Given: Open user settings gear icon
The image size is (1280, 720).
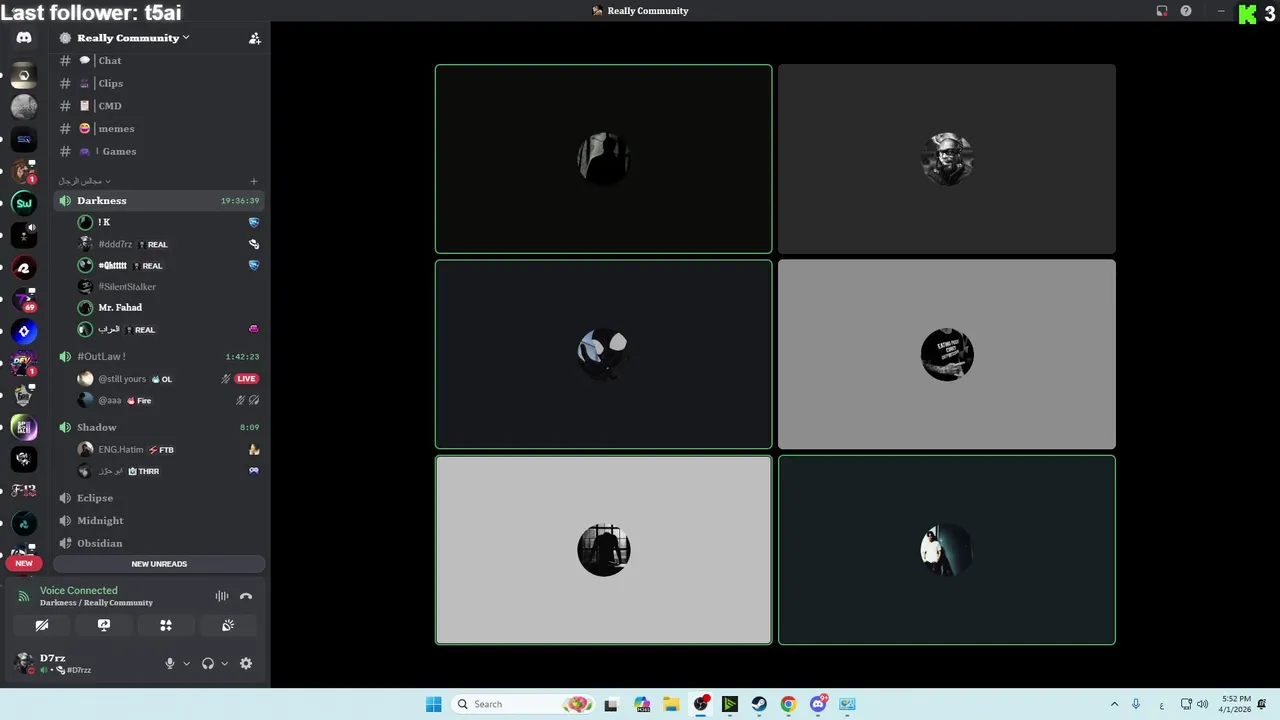Looking at the screenshot, I should (246, 663).
